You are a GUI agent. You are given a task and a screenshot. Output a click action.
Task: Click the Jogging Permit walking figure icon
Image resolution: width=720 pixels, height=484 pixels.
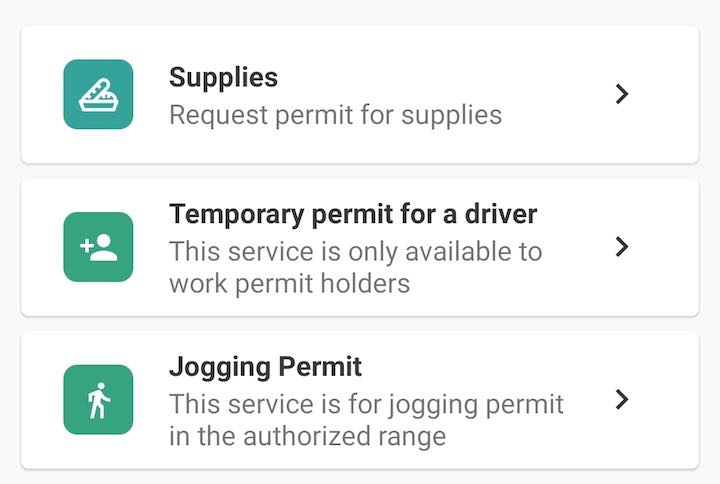coord(98,400)
